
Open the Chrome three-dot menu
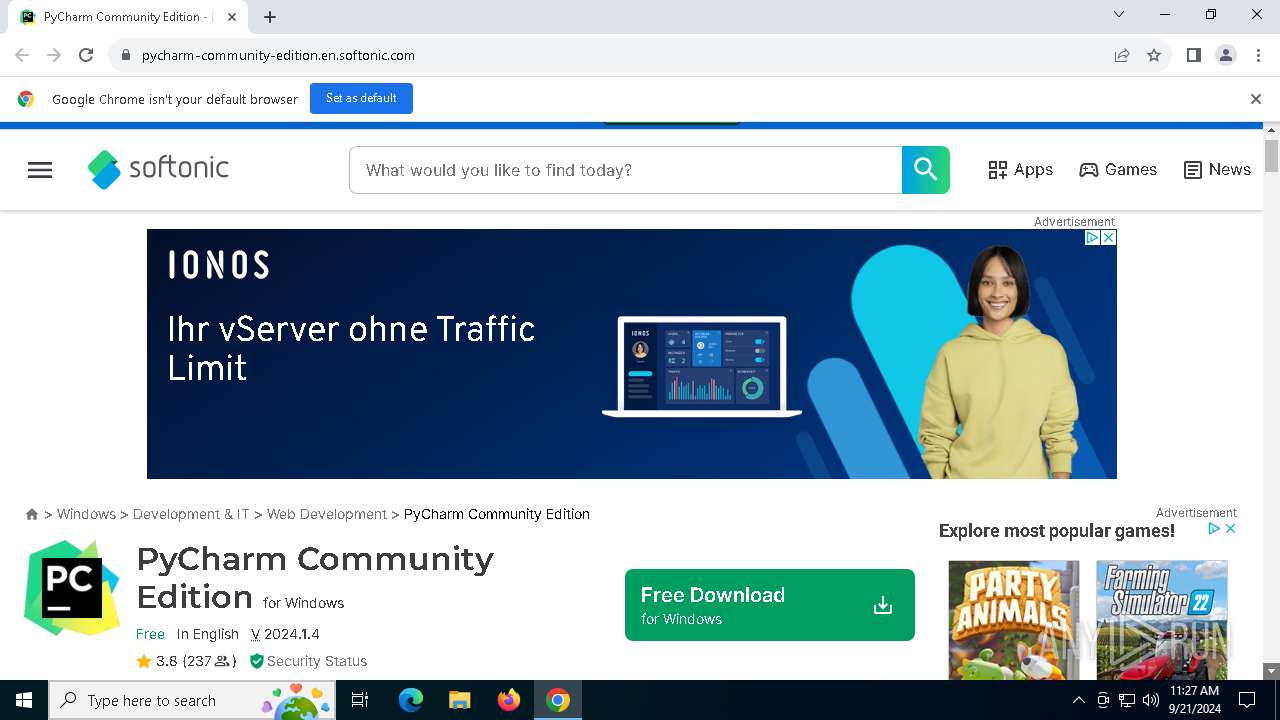tap(1258, 55)
